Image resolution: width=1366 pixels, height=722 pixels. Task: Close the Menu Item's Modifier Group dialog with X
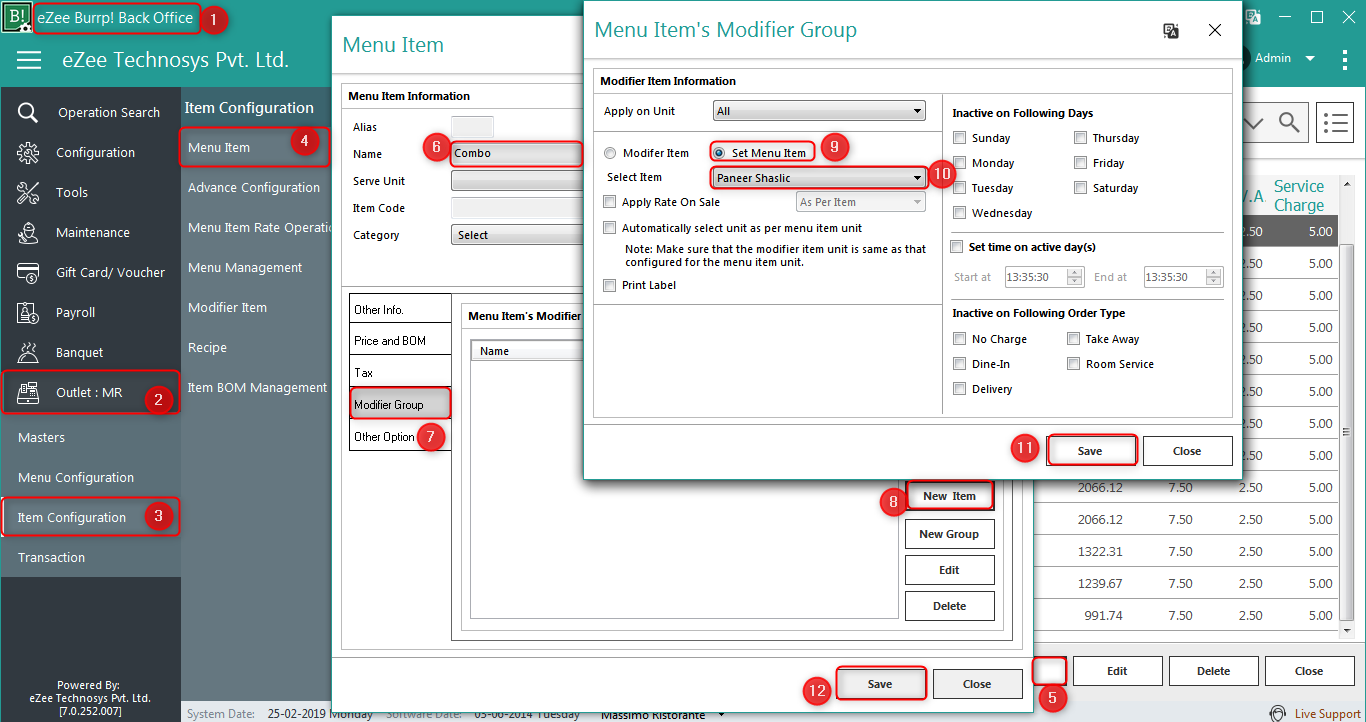coord(1215,31)
